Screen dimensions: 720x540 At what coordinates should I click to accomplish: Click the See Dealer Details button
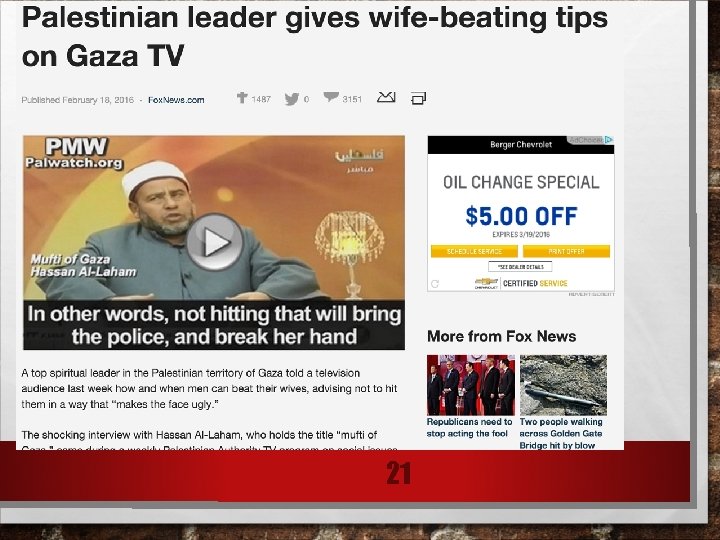tap(520, 267)
